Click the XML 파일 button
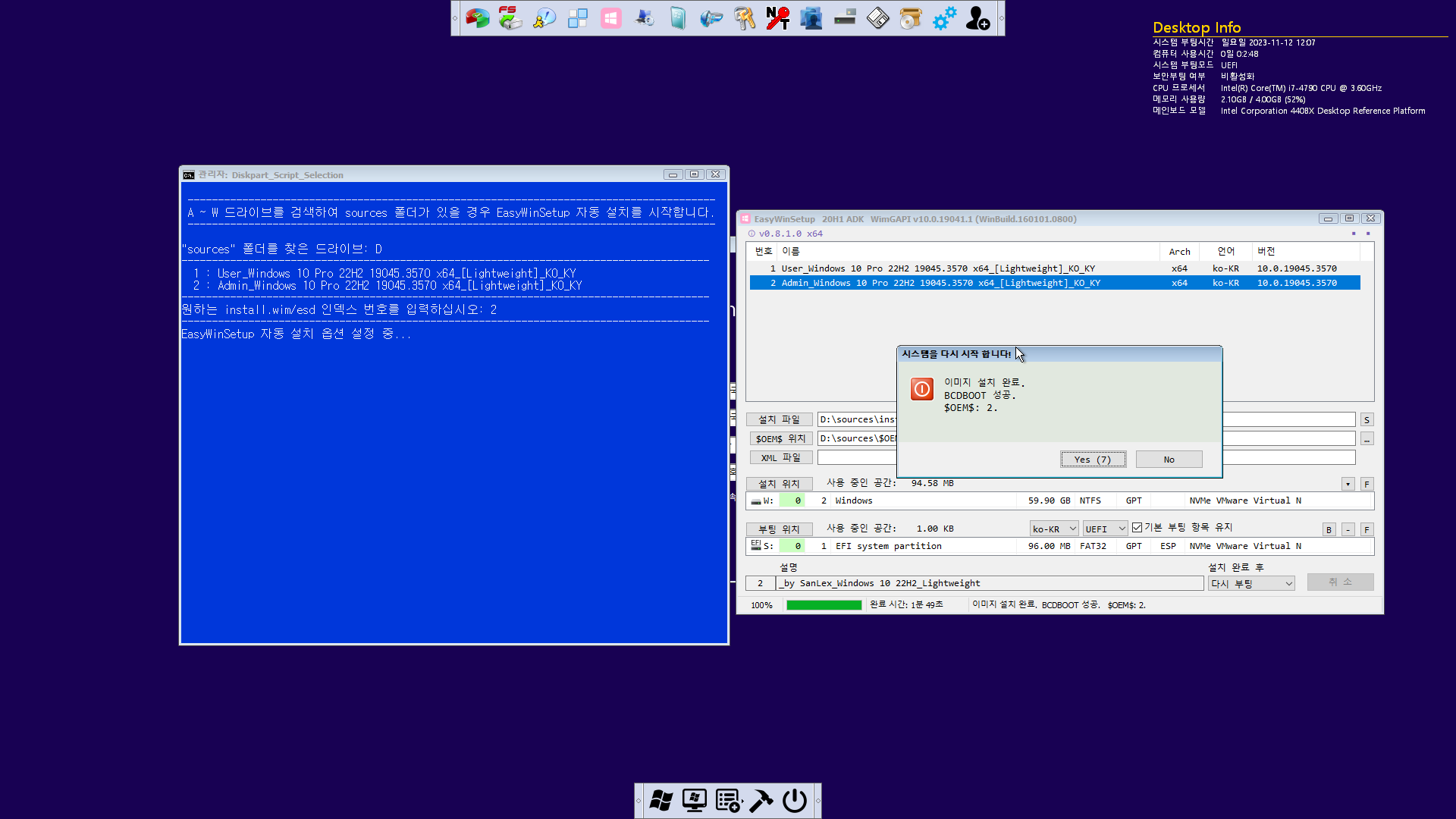 coord(781,457)
